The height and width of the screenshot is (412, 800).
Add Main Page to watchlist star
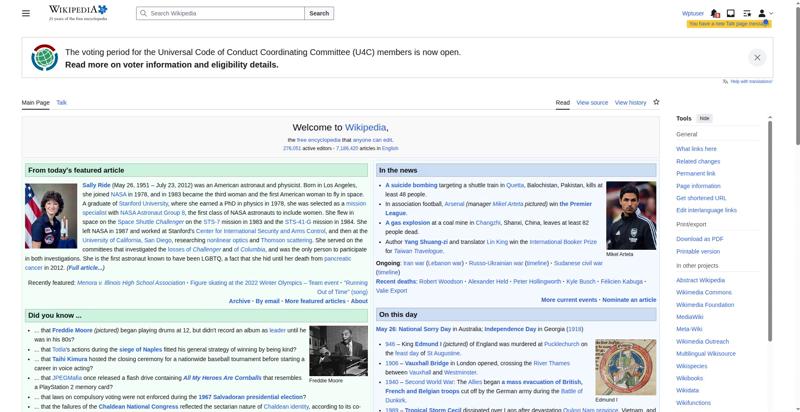click(656, 102)
